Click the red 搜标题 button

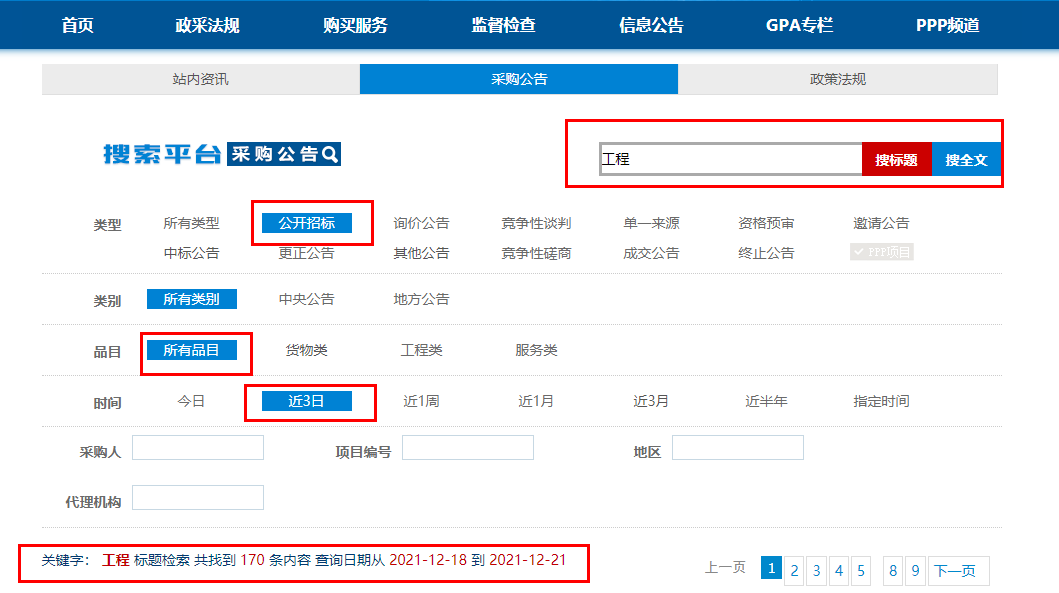[x=897, y=159]
